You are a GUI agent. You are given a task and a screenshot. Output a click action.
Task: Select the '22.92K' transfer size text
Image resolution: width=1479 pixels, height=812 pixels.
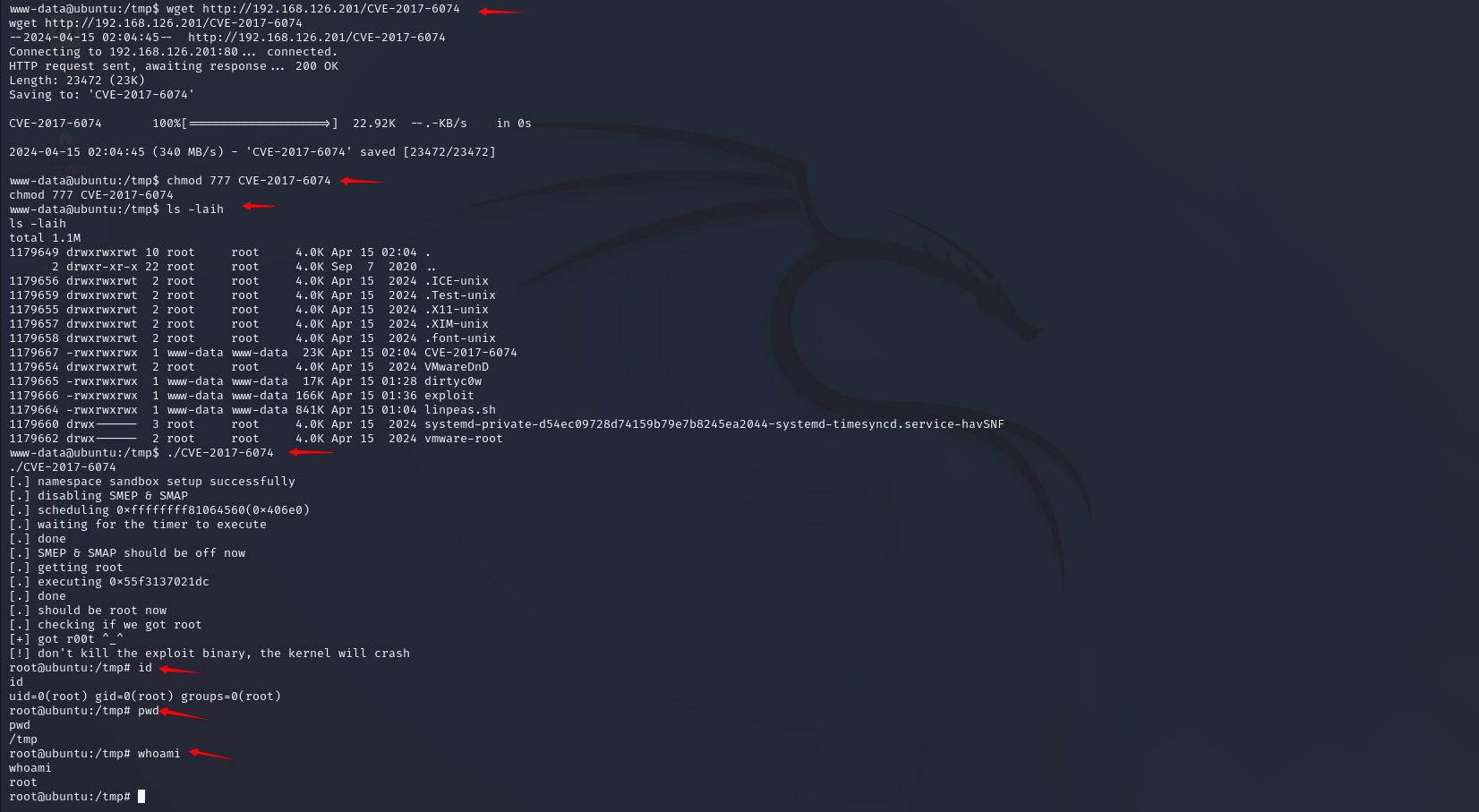(374, 124)
